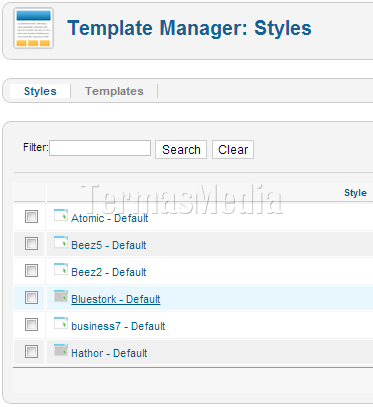The height and width of the screenshot is (407, 373).
Task: Open the Atomic - Default style
Action: (110, 218)
